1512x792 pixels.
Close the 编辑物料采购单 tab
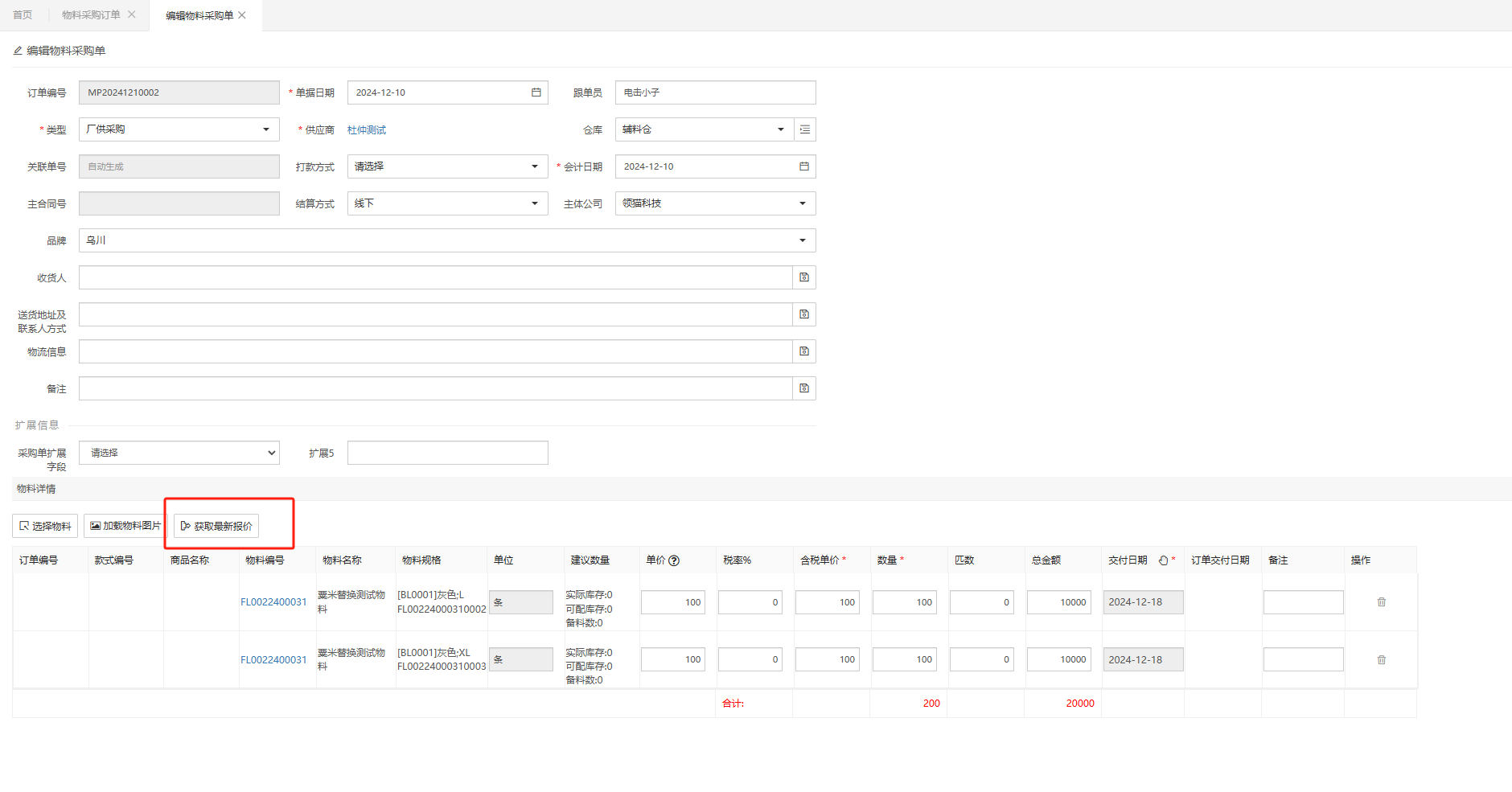242,15
